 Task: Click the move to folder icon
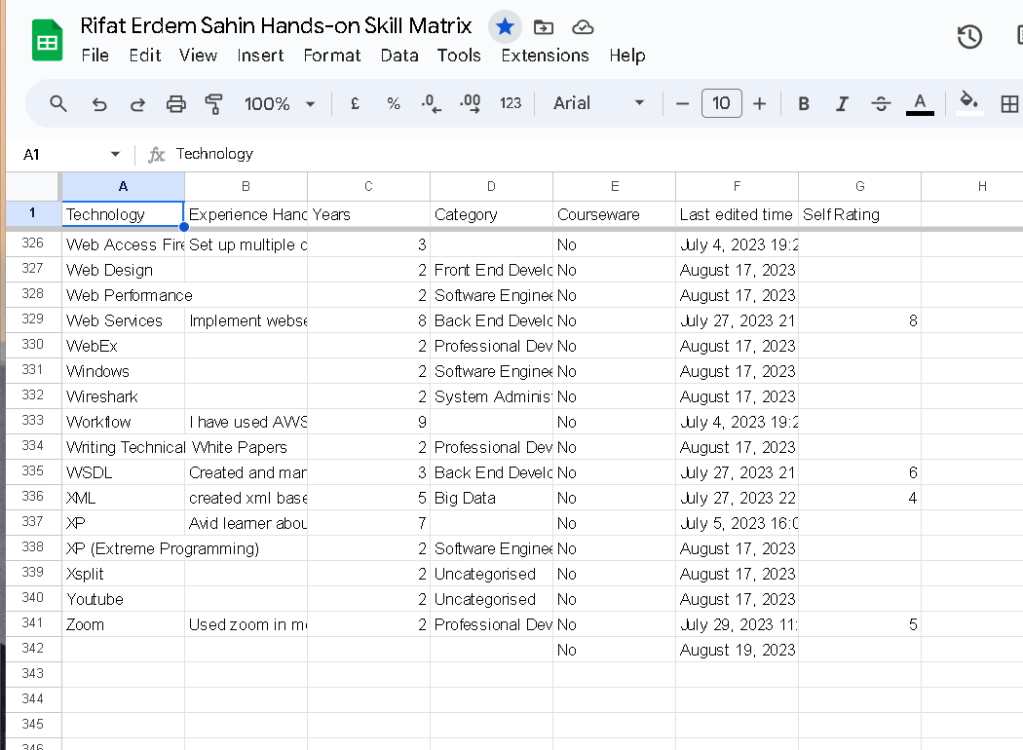(x=543, y=27)
